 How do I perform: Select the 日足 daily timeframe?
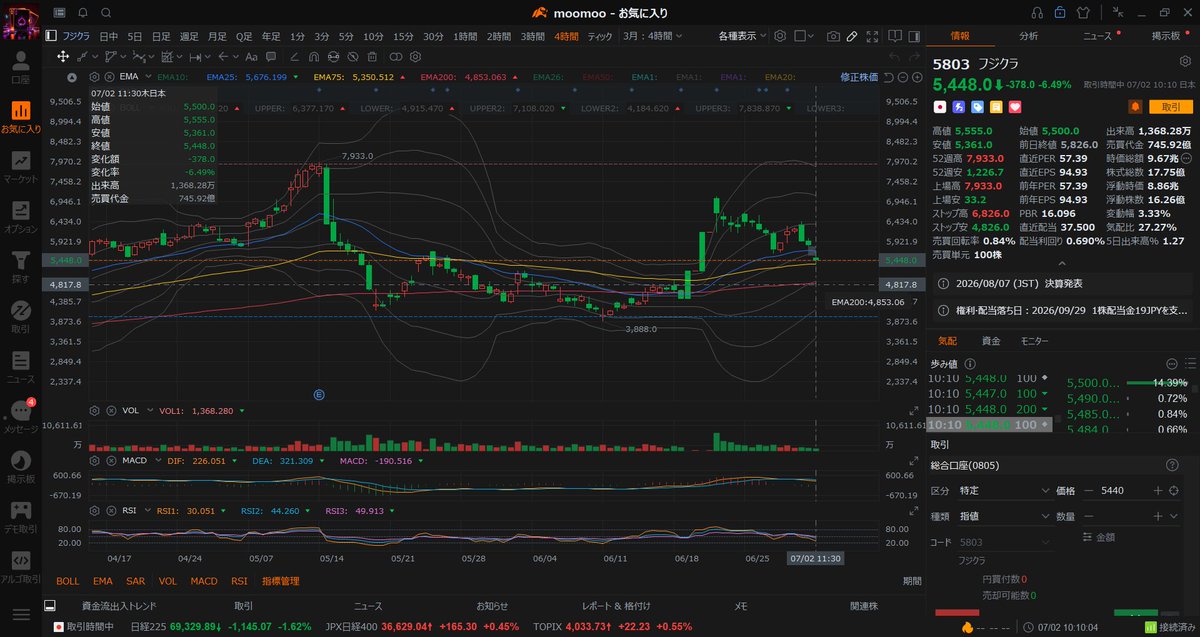[160, 36]
